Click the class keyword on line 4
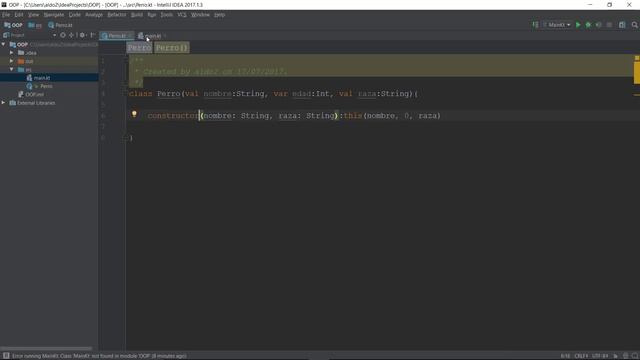 [x=140, y=94]
